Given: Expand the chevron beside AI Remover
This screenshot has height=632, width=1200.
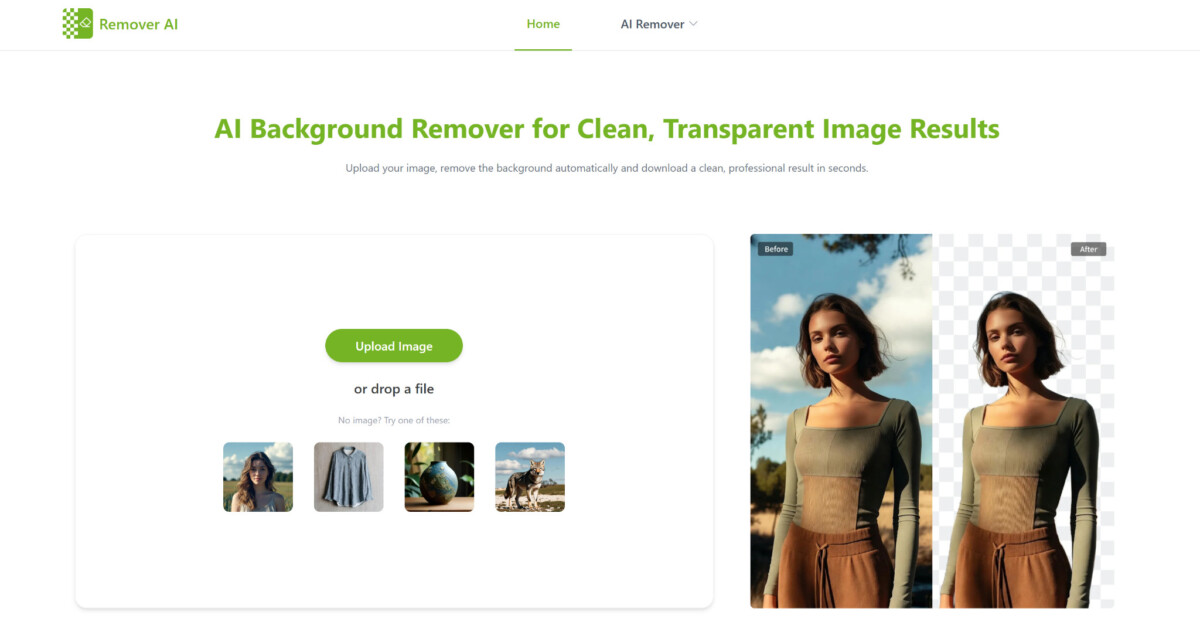Looking at the screenshot, I should pos(693,24).
